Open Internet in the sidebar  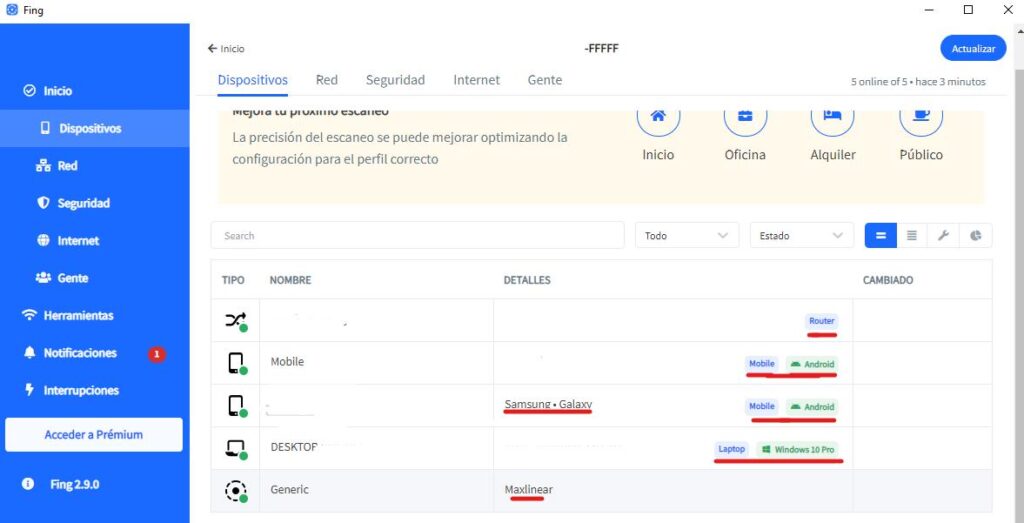pos(68,240)
